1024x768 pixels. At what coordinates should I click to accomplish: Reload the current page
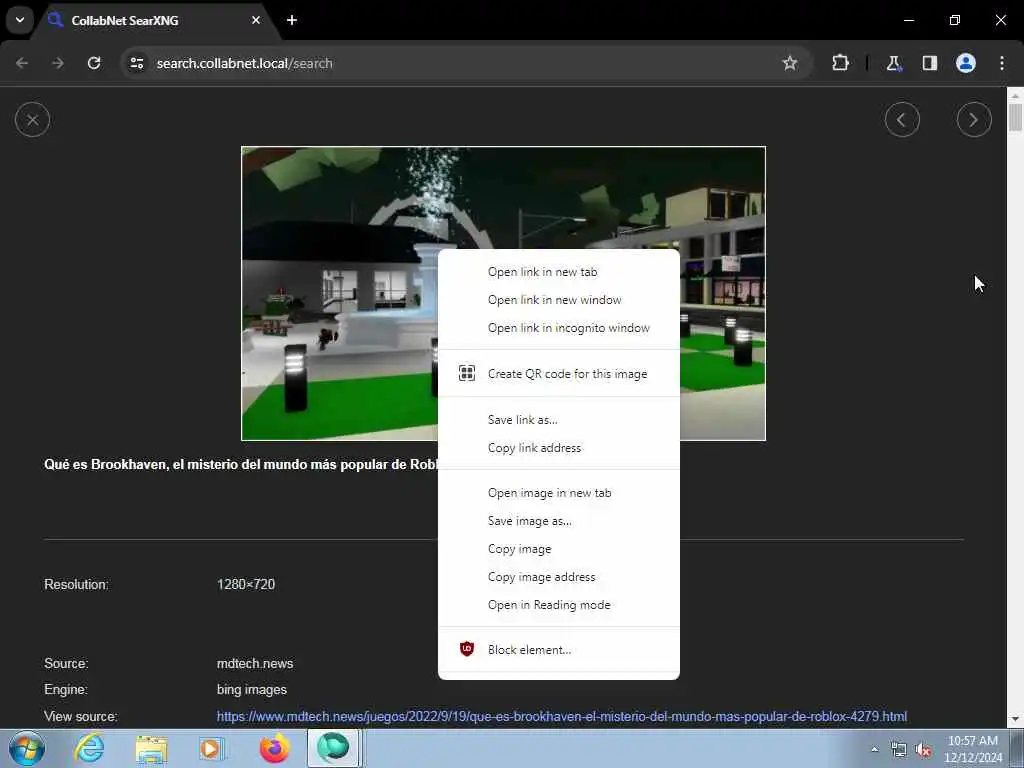(94, 63)
